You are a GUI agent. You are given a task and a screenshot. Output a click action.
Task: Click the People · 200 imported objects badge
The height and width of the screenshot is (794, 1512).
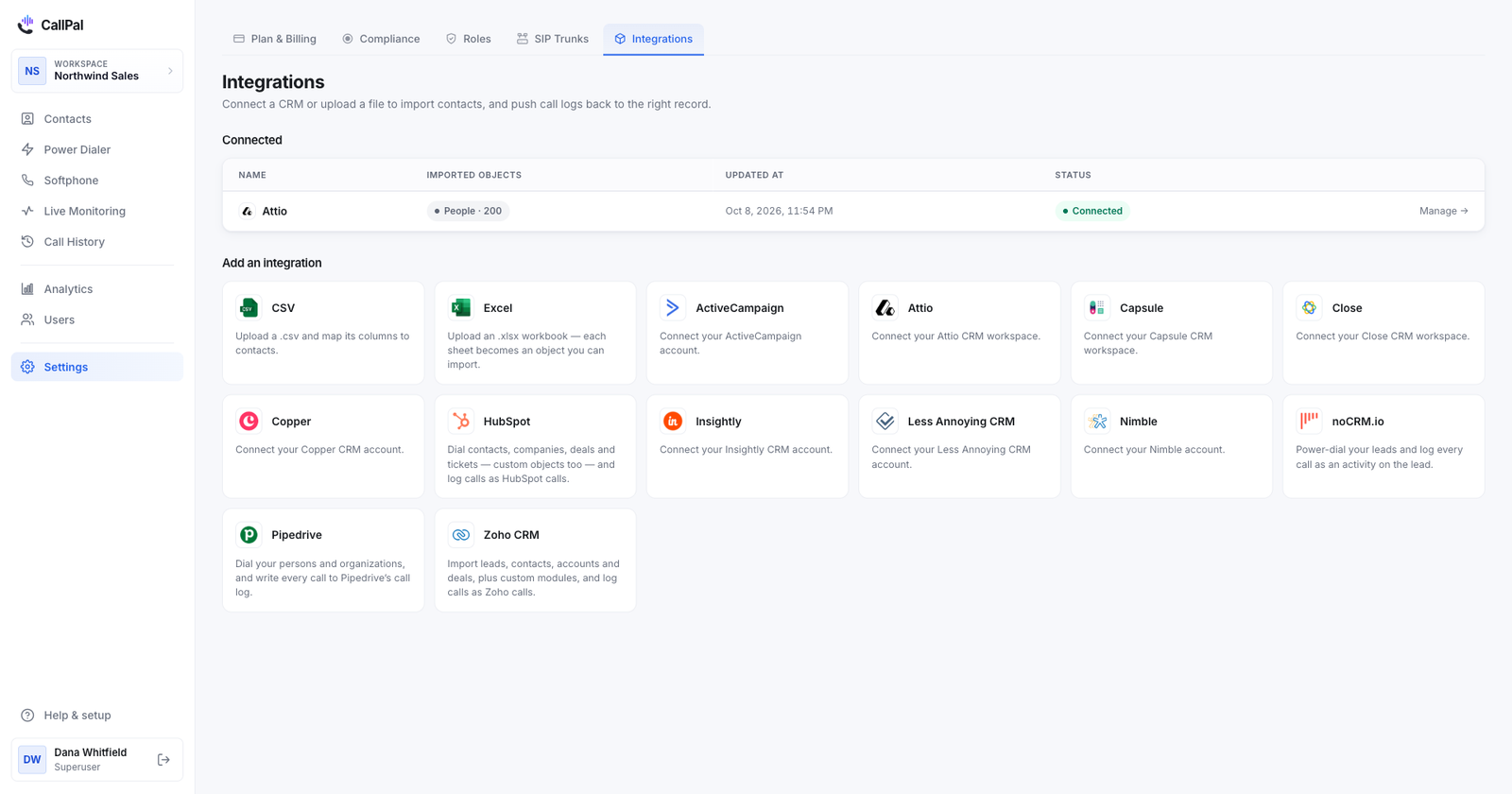click(x=468, y=211)
